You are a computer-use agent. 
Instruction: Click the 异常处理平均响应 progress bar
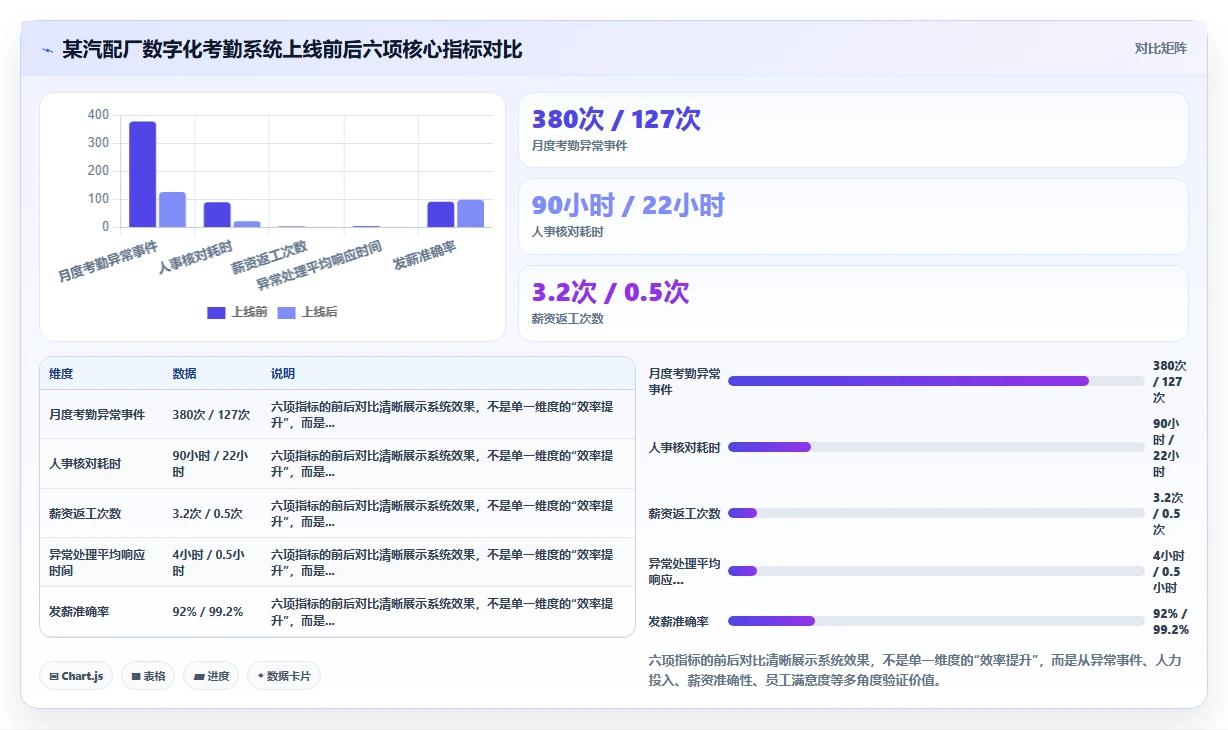936,571
